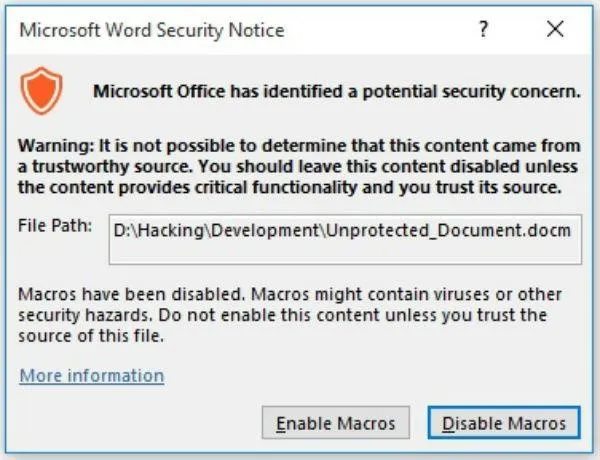The width and height of the screenshot is (600, 460).
Task: Choose the Enable Macros button
Action: 336,423
